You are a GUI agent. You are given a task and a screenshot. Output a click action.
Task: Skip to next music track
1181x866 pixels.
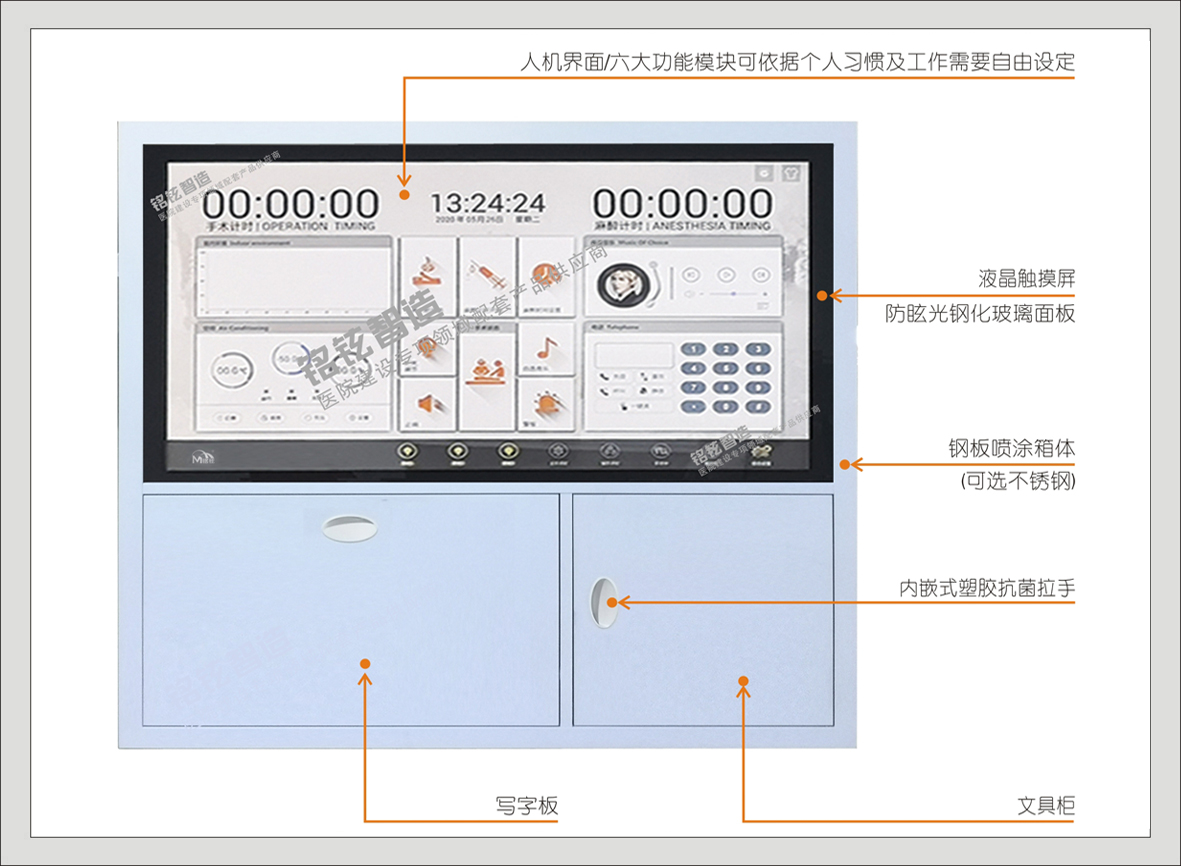[x=761, y=274]
